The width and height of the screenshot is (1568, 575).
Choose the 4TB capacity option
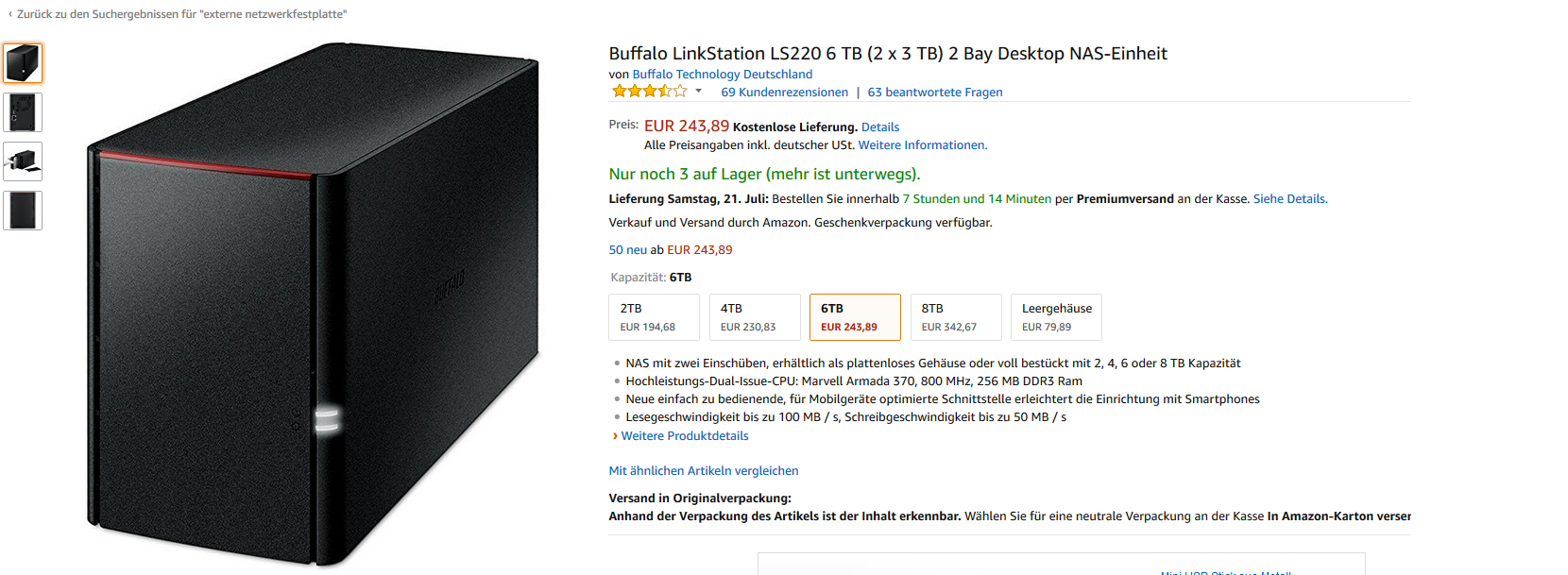pos(754,317)
